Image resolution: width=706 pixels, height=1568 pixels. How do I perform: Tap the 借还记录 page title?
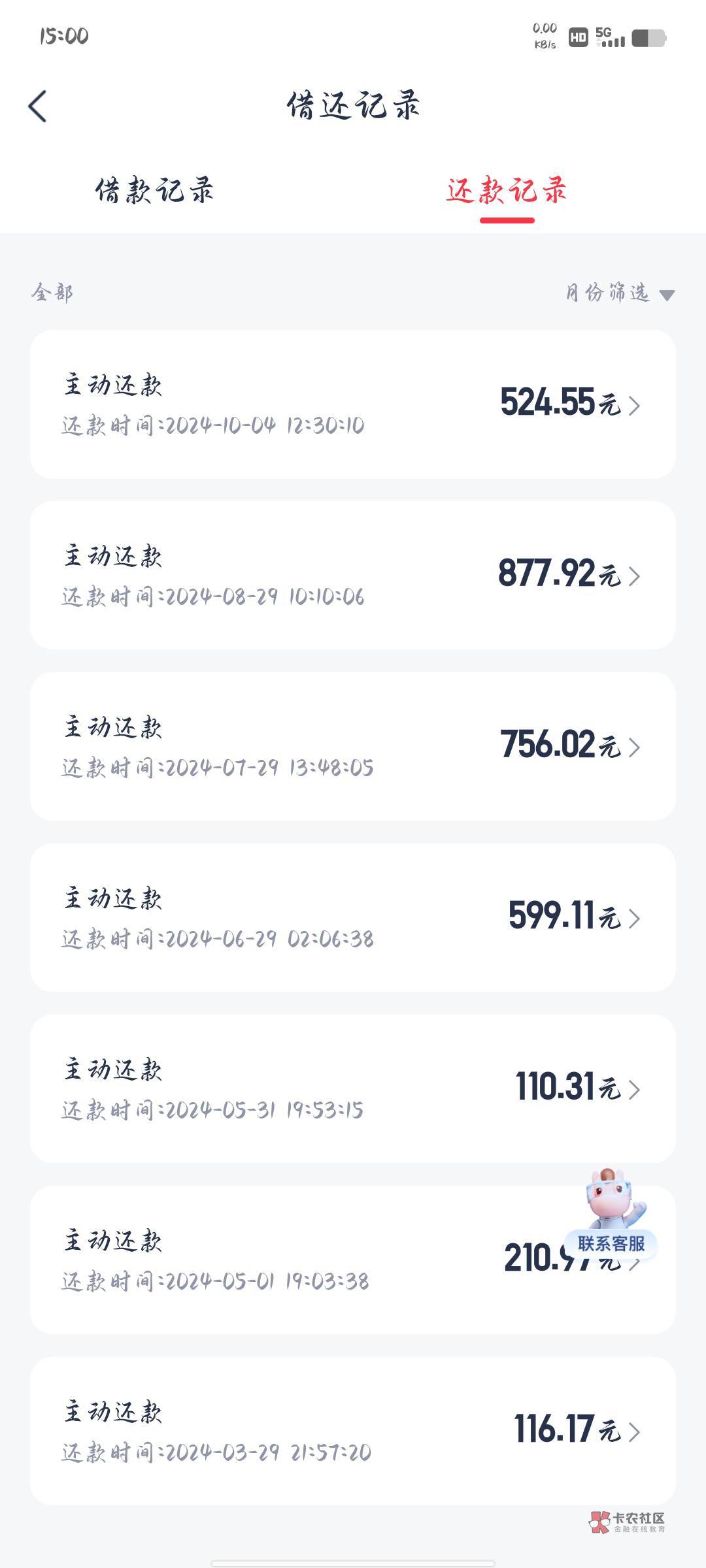[353, 106]
